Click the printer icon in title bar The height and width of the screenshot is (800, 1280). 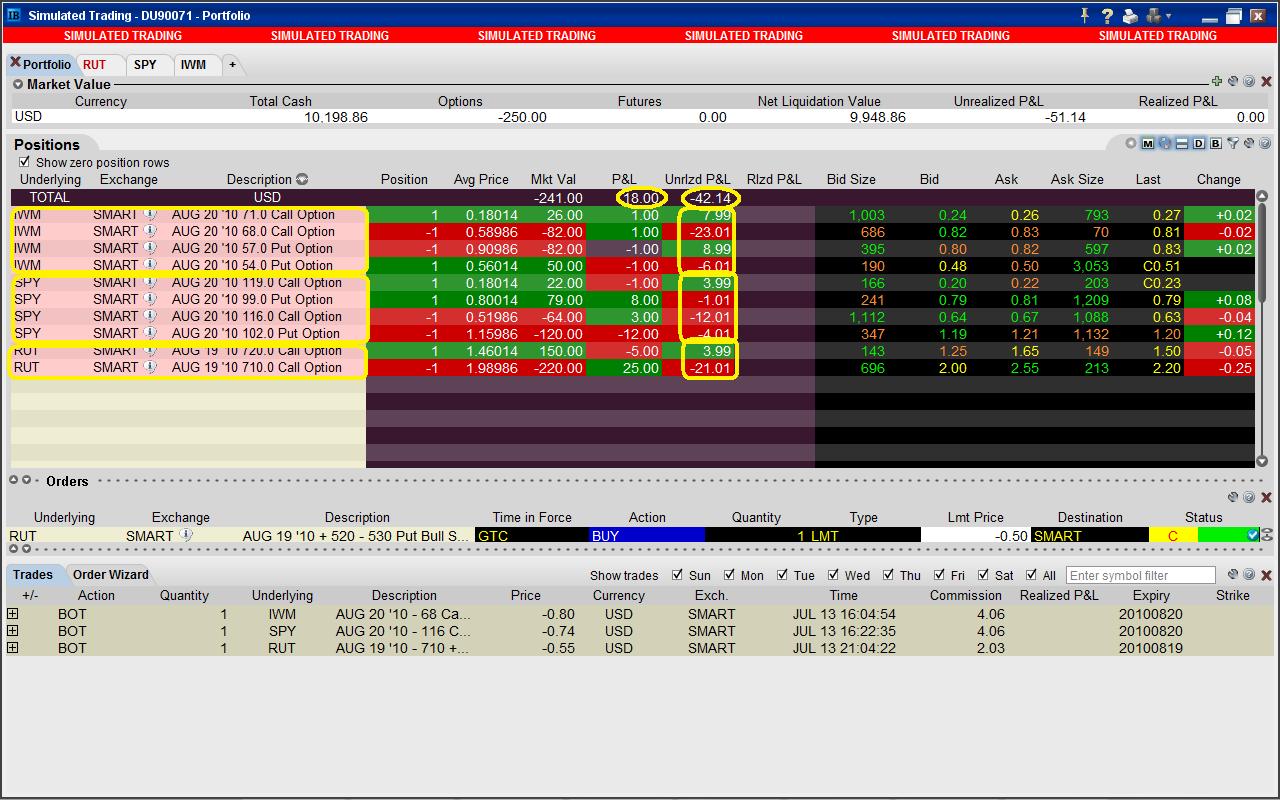coord(1130,16)
